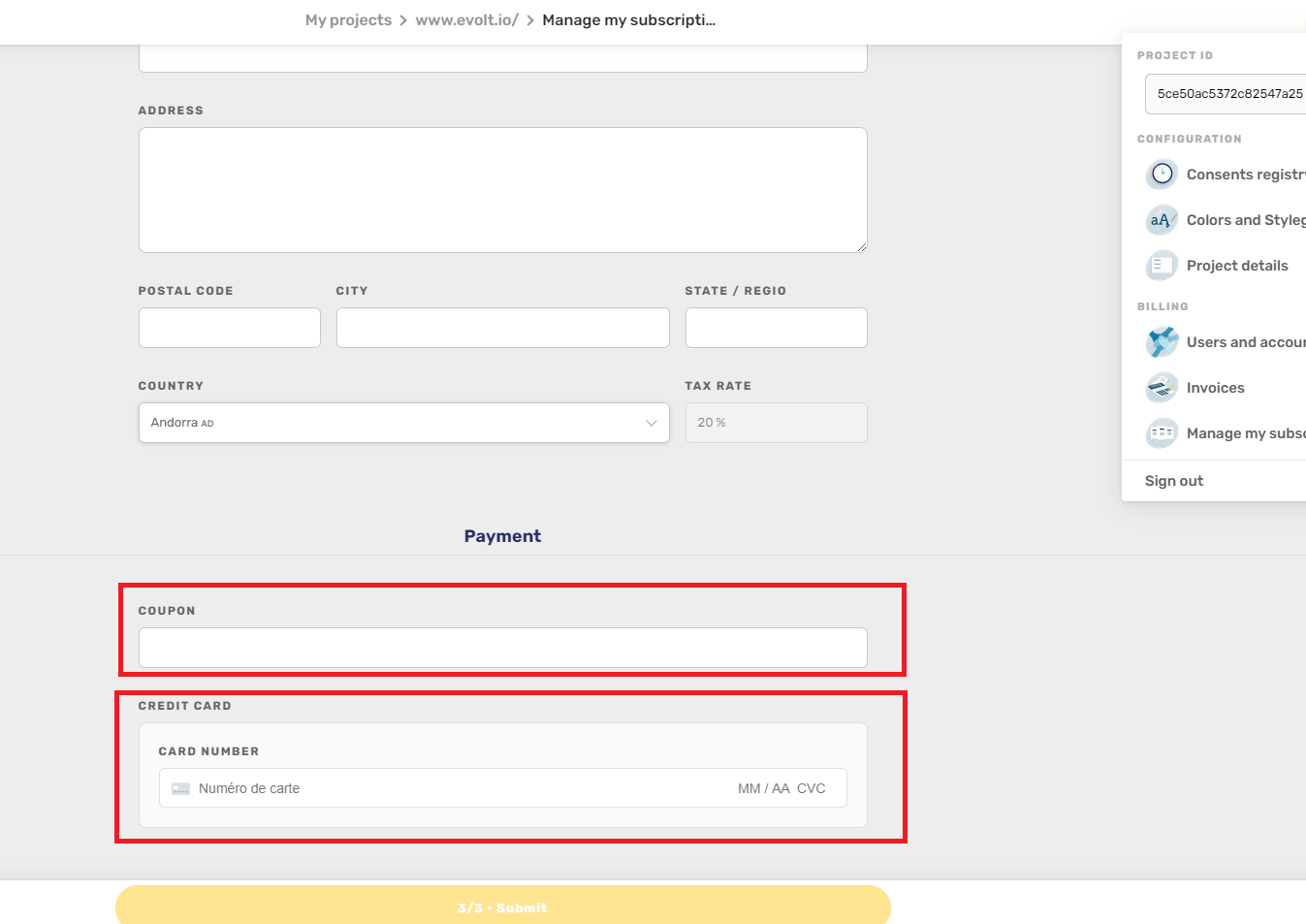Select the Project ID value field
1306x924 pixels.
pyautogui.click(x=1227, y=94)
